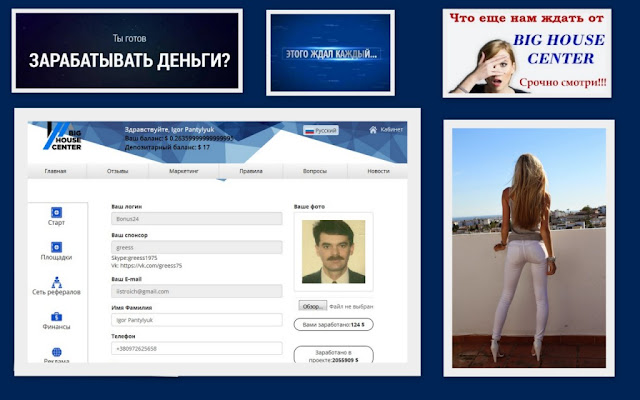Click the Skype:greess1975 text
Image resolution: width=640 pixels, height=400 pixels.
pos(134,258)
